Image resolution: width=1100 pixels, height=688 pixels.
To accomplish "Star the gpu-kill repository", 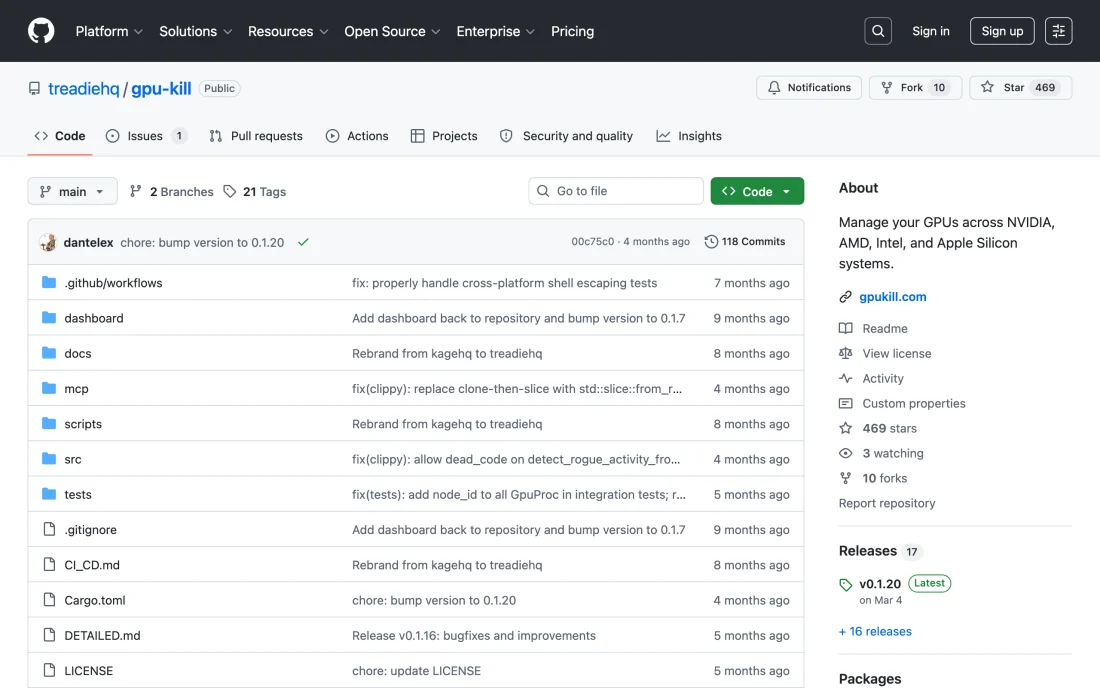I will click(x=1020, y=88).
